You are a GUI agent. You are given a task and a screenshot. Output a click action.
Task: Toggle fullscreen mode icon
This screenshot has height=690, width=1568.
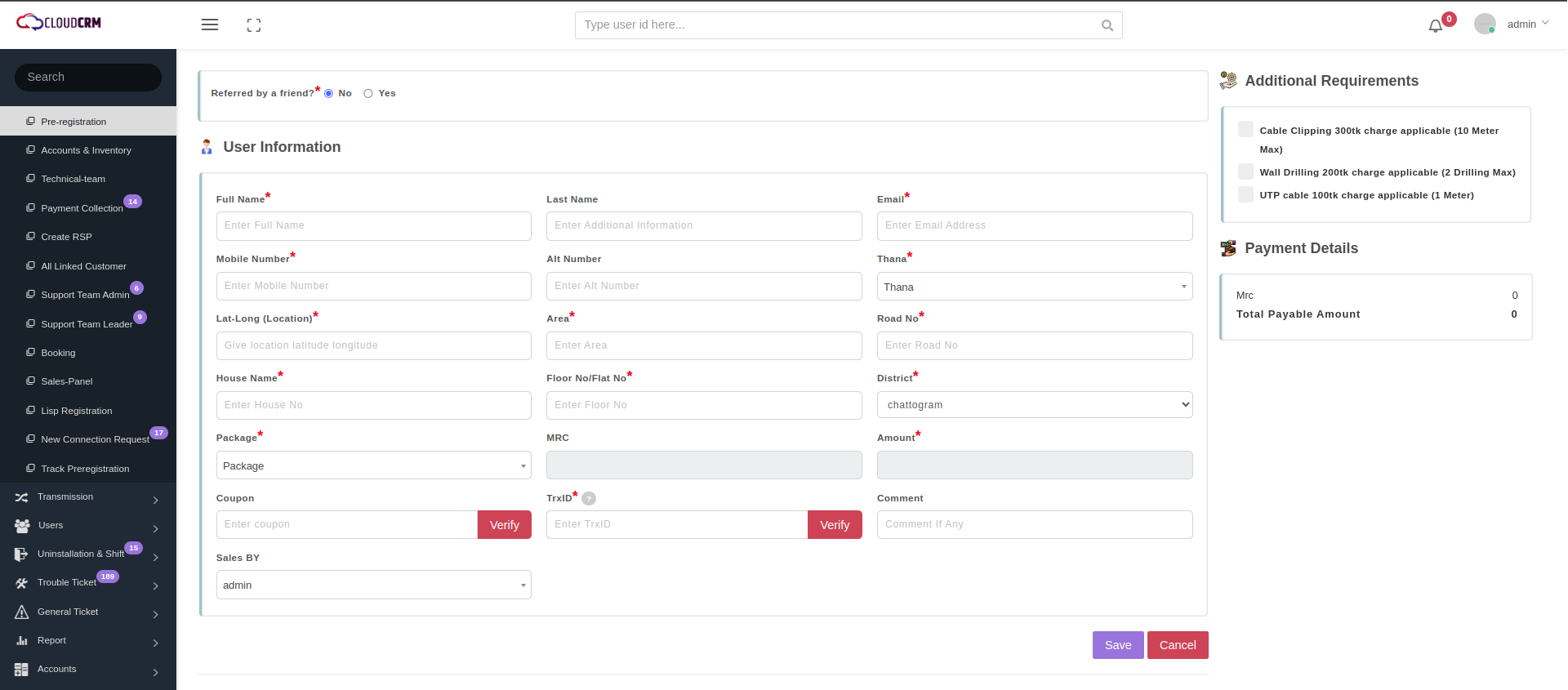coord(254,25)
